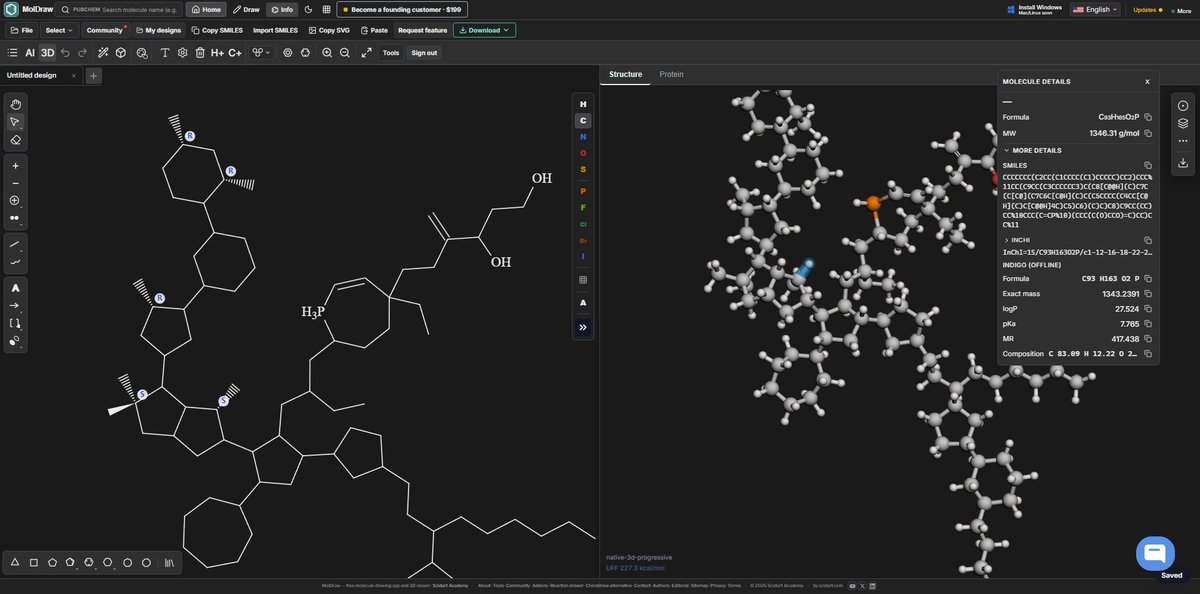Expand the element bar double chevron

pyautogui.click(x=583, y=327)
